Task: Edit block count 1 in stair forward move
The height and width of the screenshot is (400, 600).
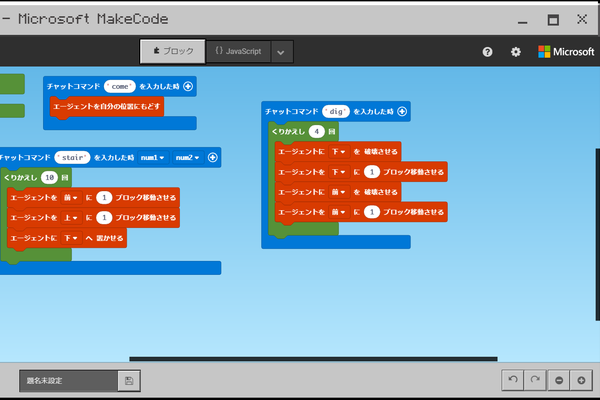Action: point(104,198)
